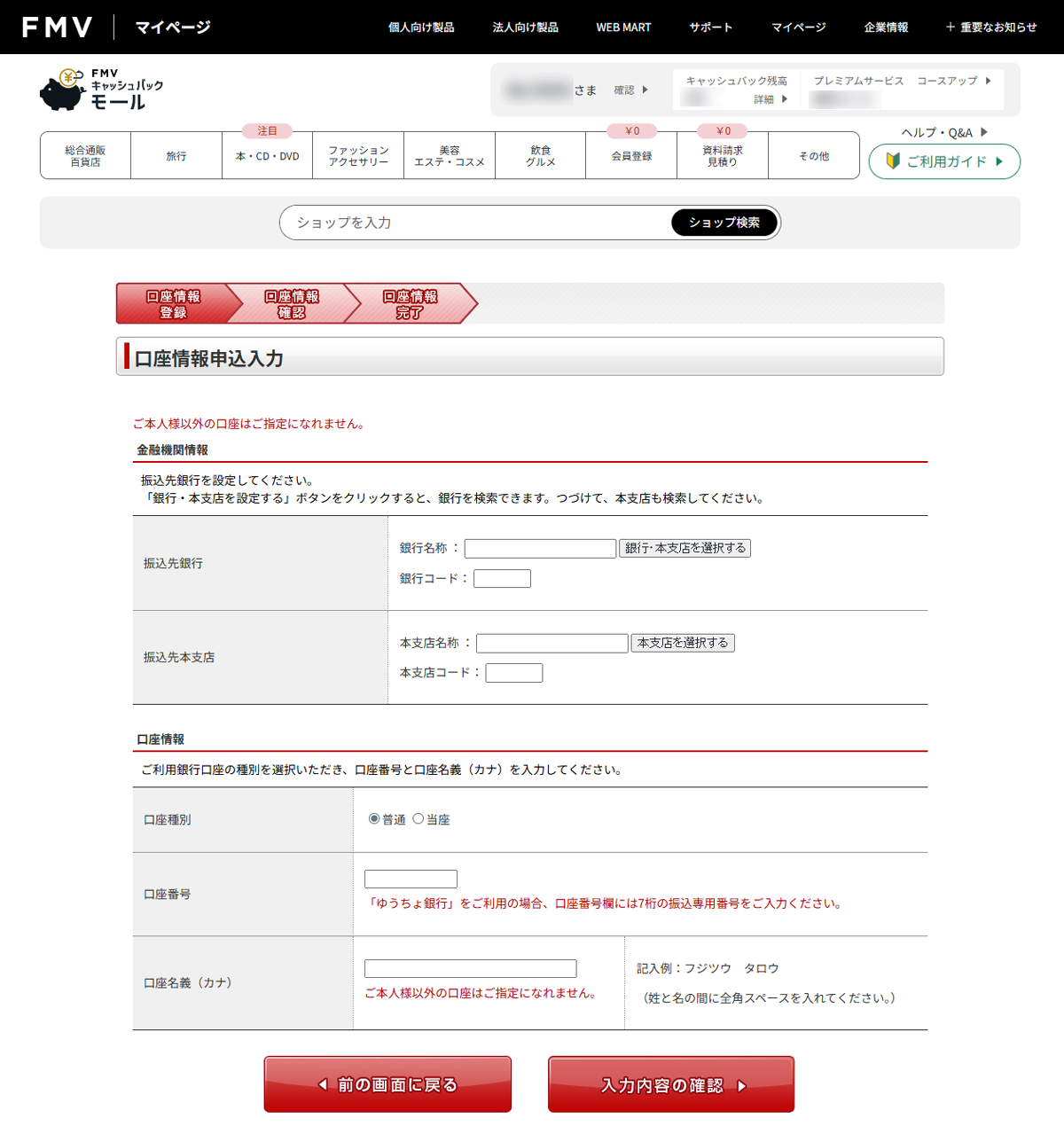The height and width of the screenshot is (1126, 1064).
Task: Open 個人向け製品 in top menu
Action: point(421,27)
